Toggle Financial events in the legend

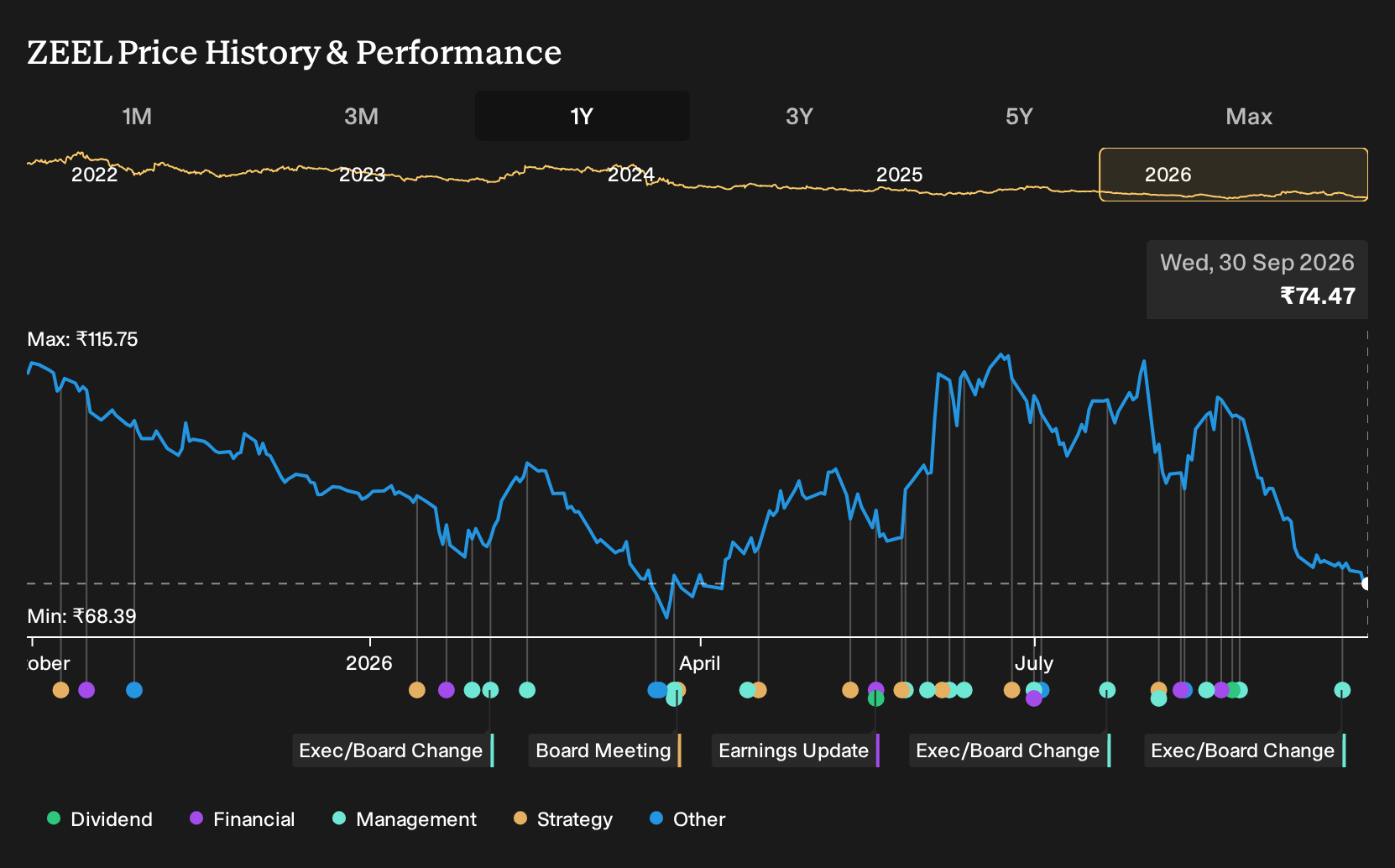coord(243,819)
